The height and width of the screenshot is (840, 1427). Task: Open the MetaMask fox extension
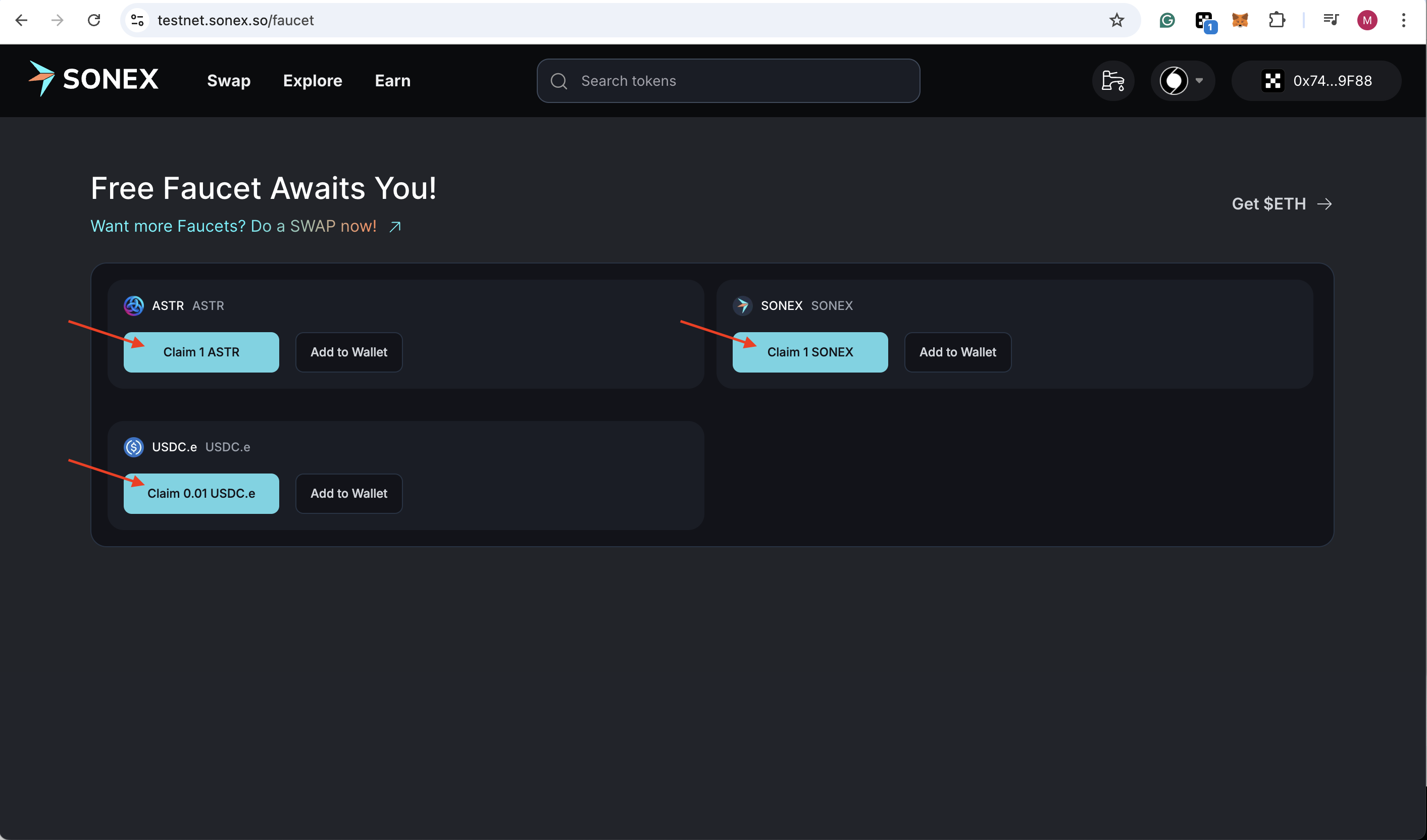(x=1240, y=20)
